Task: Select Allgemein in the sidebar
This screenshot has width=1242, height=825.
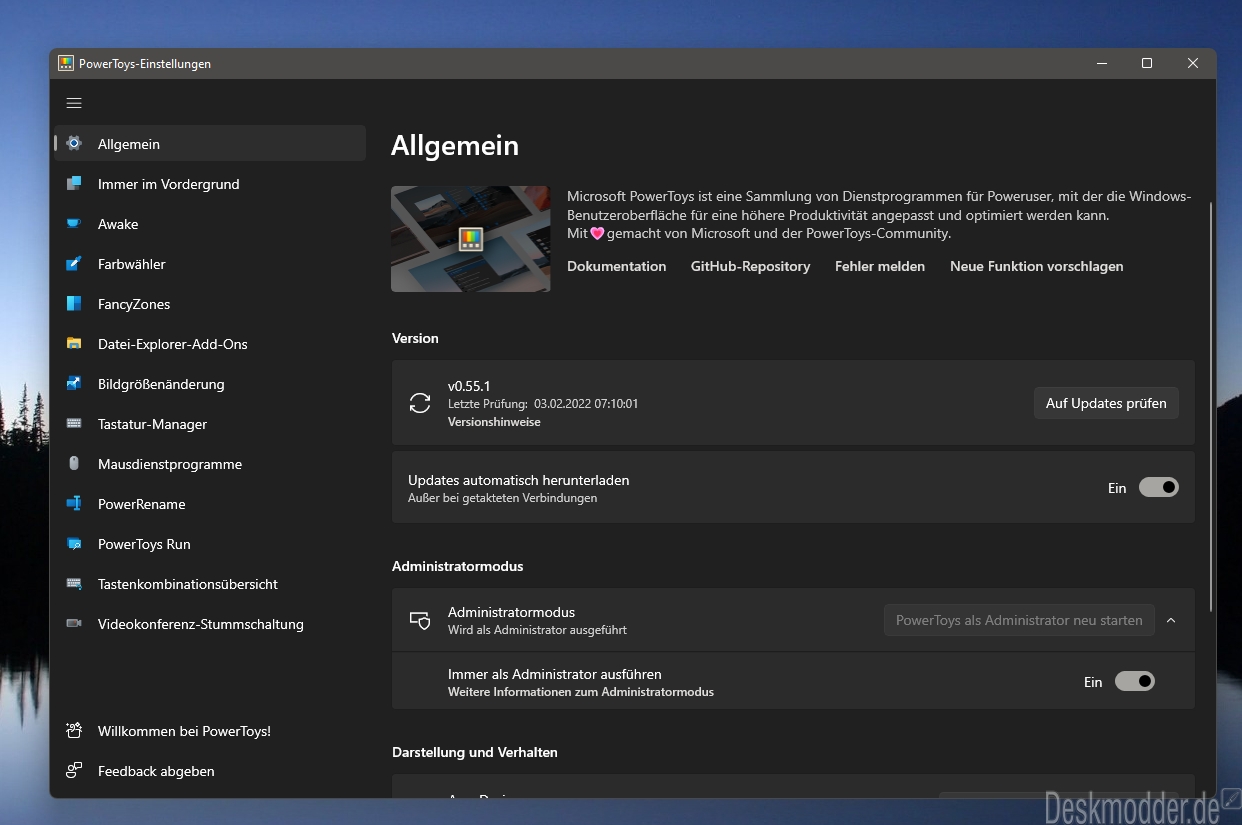Action: (210, 143)
